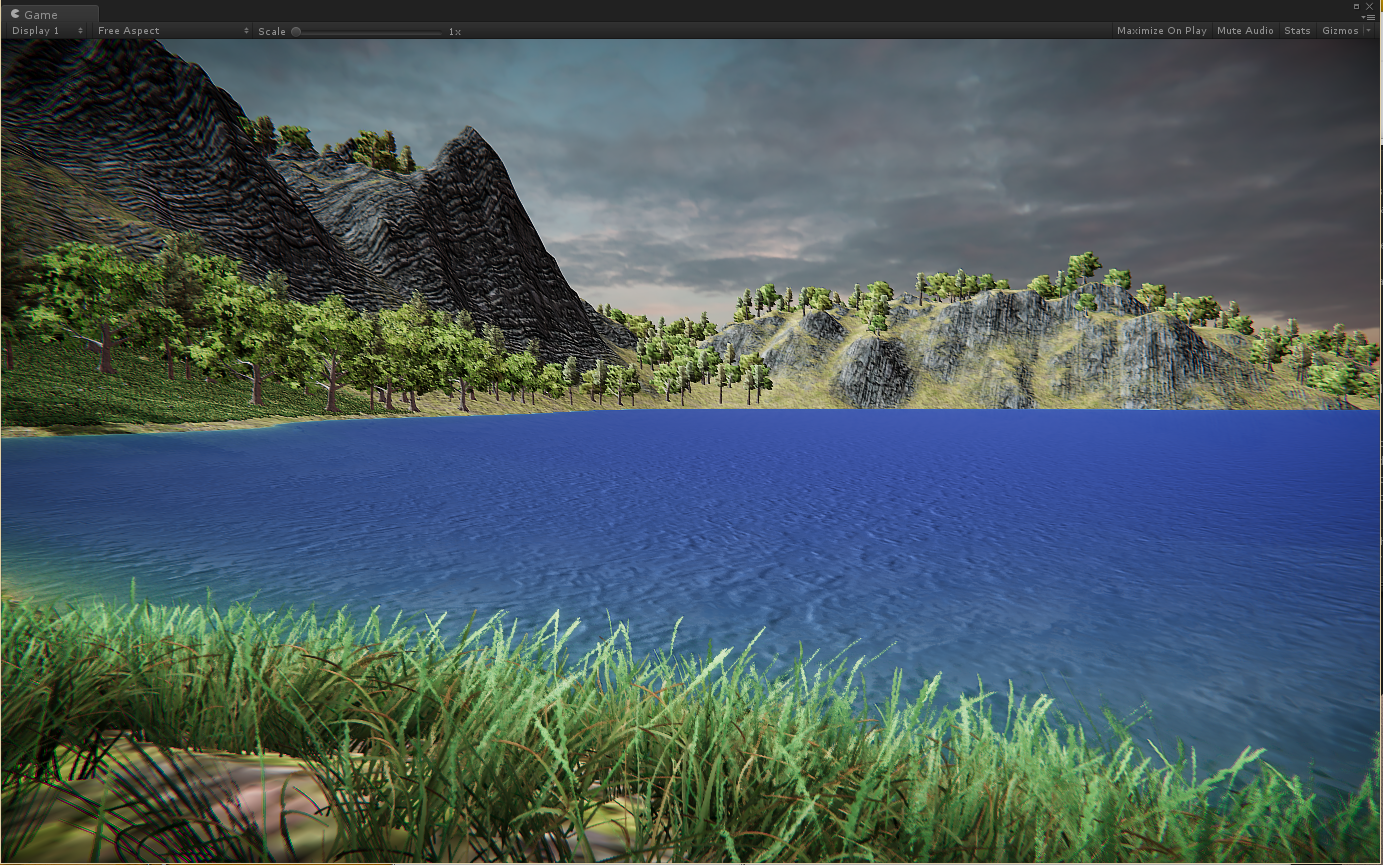Toggle Mute Audio

[1245, 31]
